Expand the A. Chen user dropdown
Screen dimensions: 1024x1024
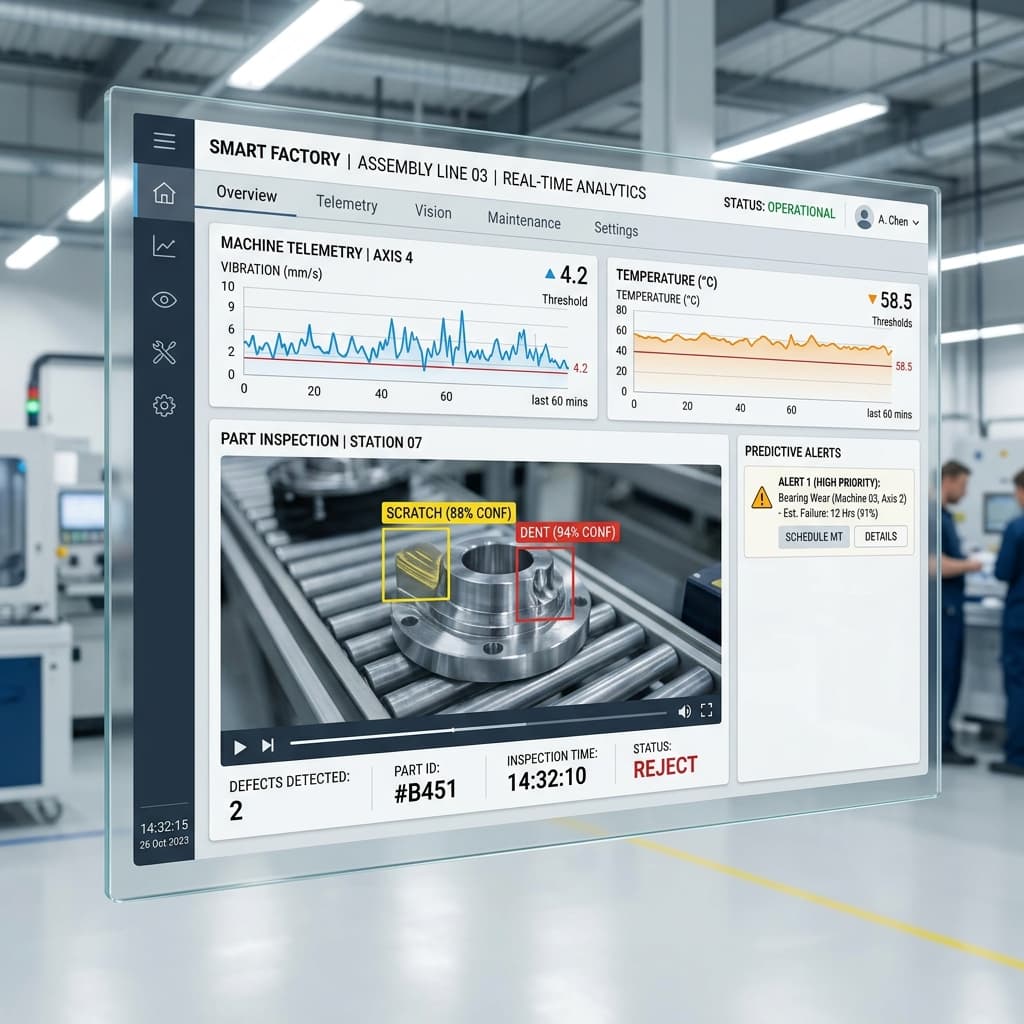pos(899,221)
